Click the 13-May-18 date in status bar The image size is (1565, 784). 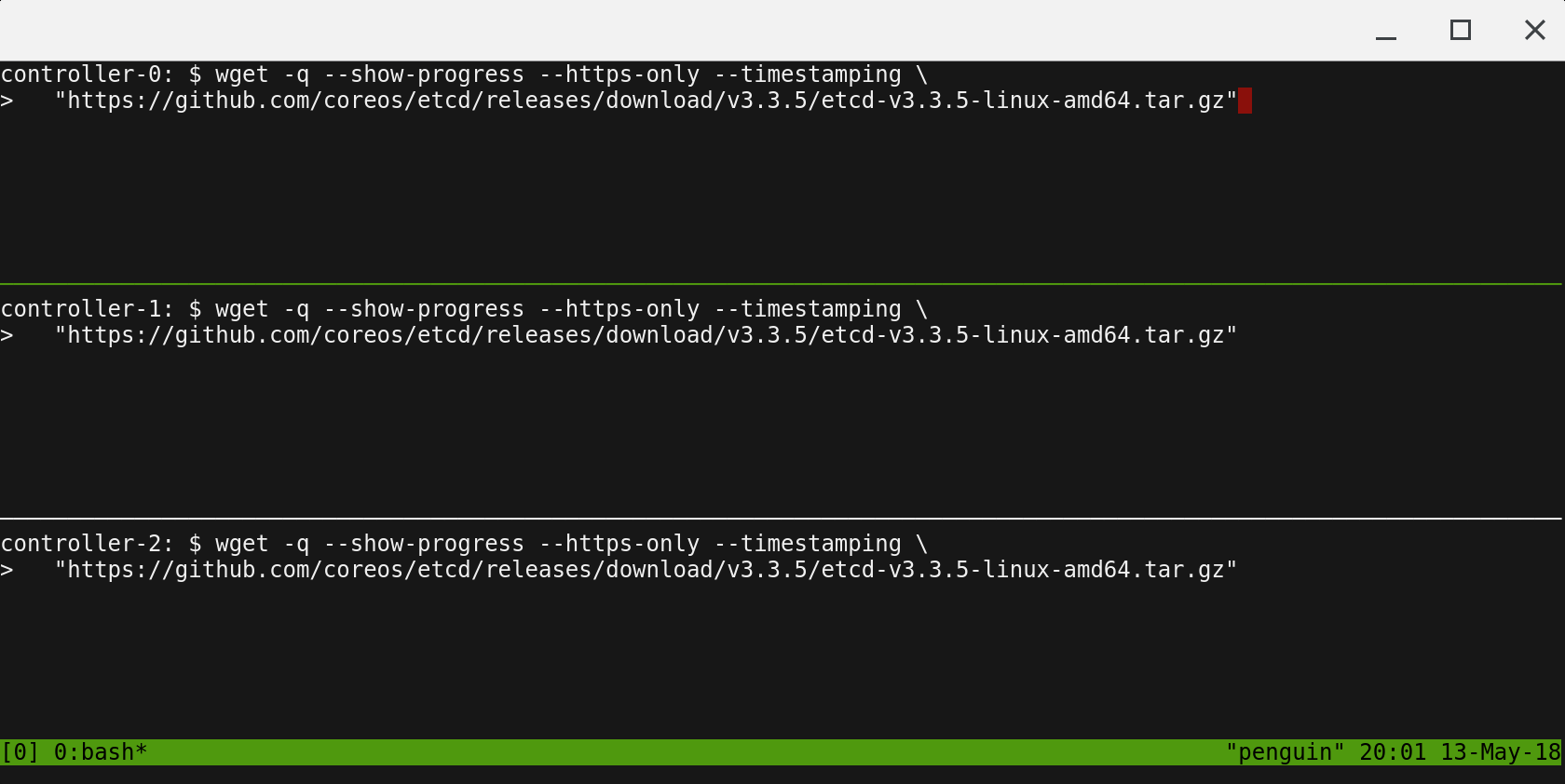(x=1500, y=752)
